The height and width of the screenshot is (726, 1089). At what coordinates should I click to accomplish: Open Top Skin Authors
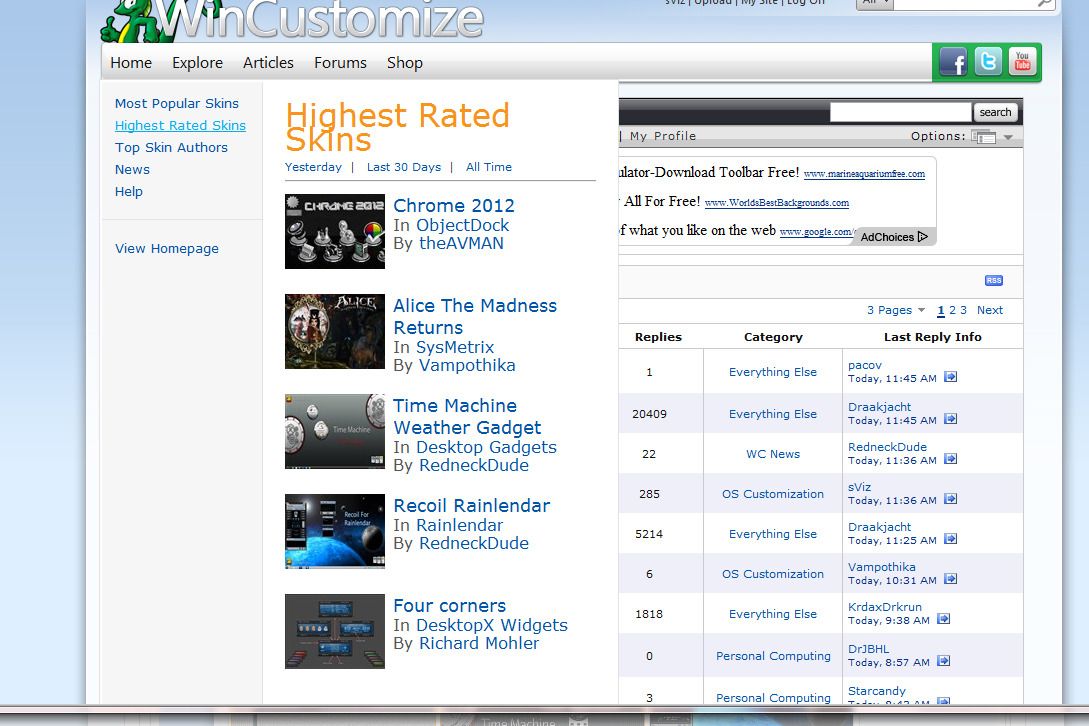(x=171, y=147)
